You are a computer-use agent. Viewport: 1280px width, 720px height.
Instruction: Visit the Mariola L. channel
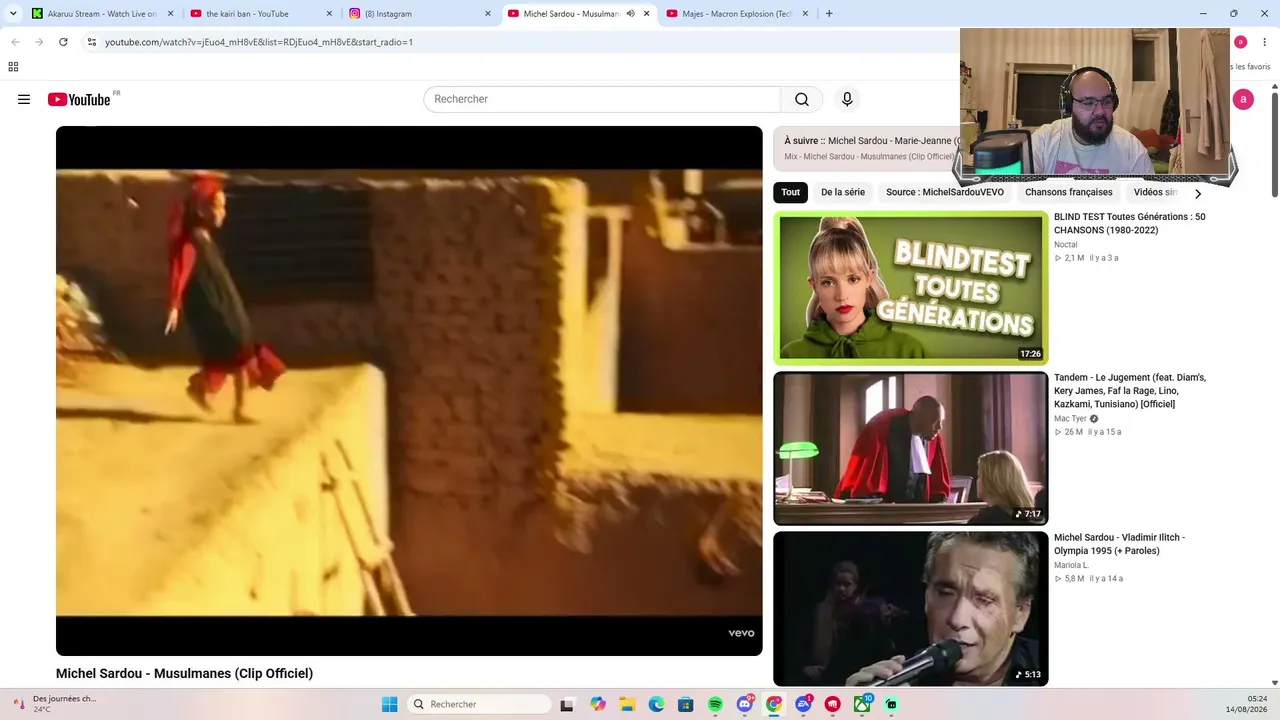click(1071, 565)
